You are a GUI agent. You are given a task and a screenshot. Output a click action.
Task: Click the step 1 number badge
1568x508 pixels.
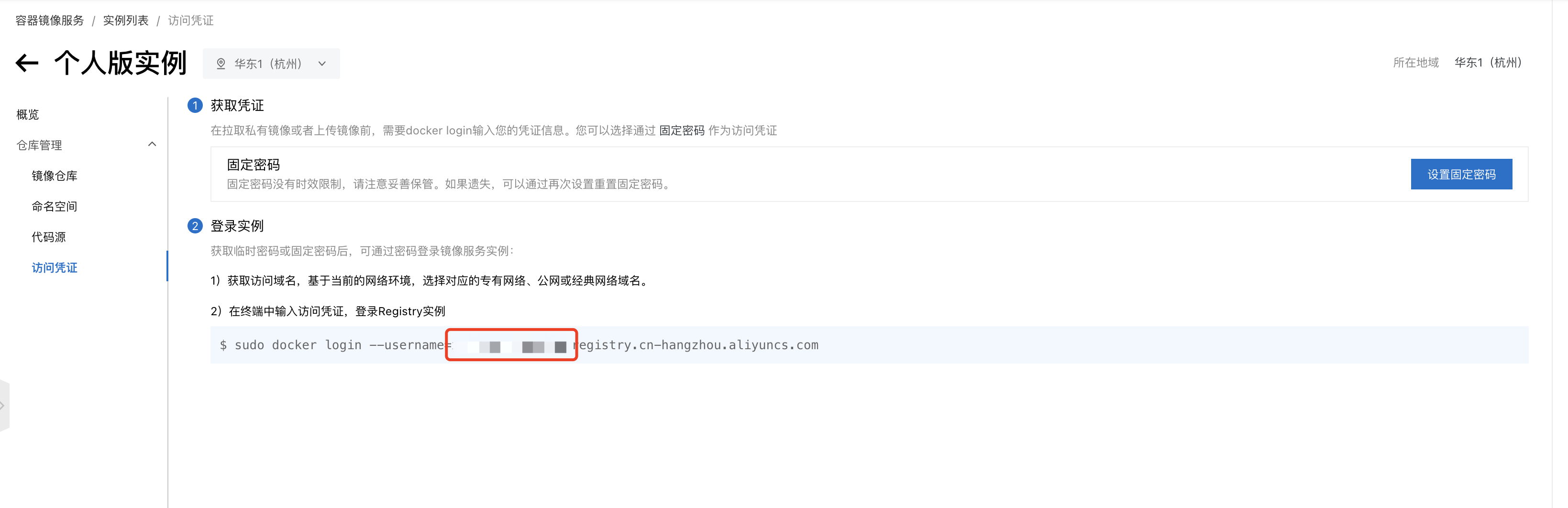tap(195, 105)
